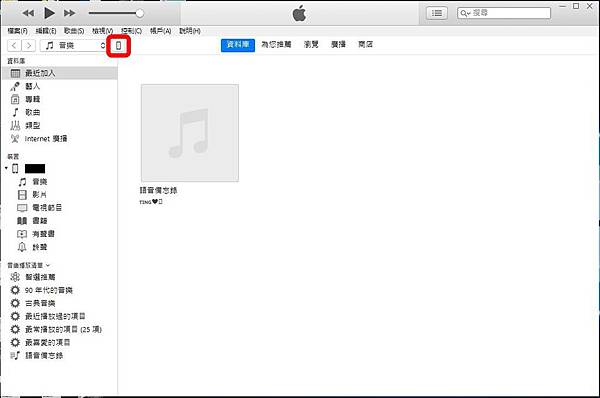Skip to next track with fast-forward button
This screenshot has width=600, height=398.
click(69, 13)
